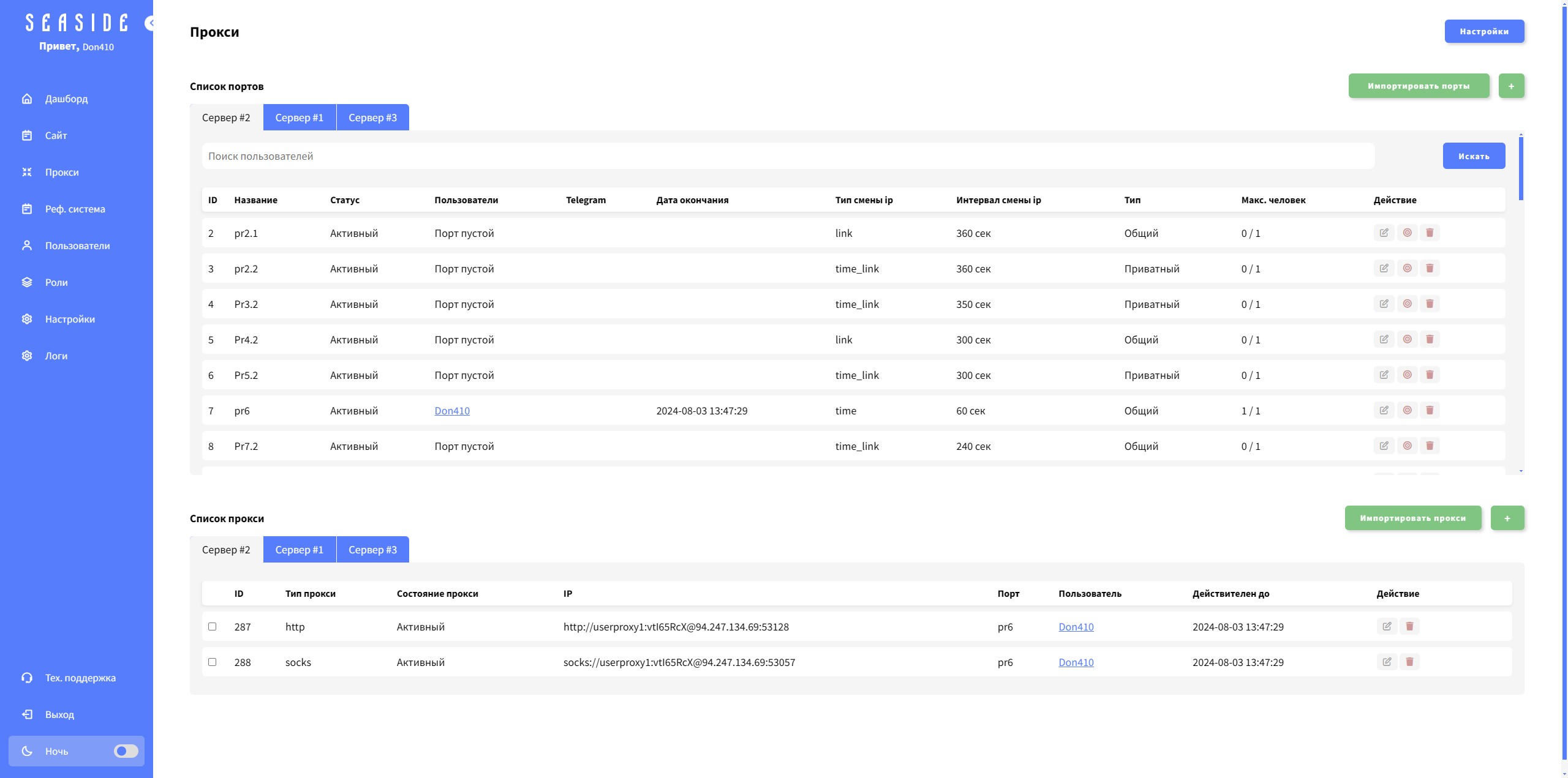Image resolution: width=1568 pixels, height=778 pixels.
Task: Open Тех. поддержка support item
Action: click(x=80, y=678)
